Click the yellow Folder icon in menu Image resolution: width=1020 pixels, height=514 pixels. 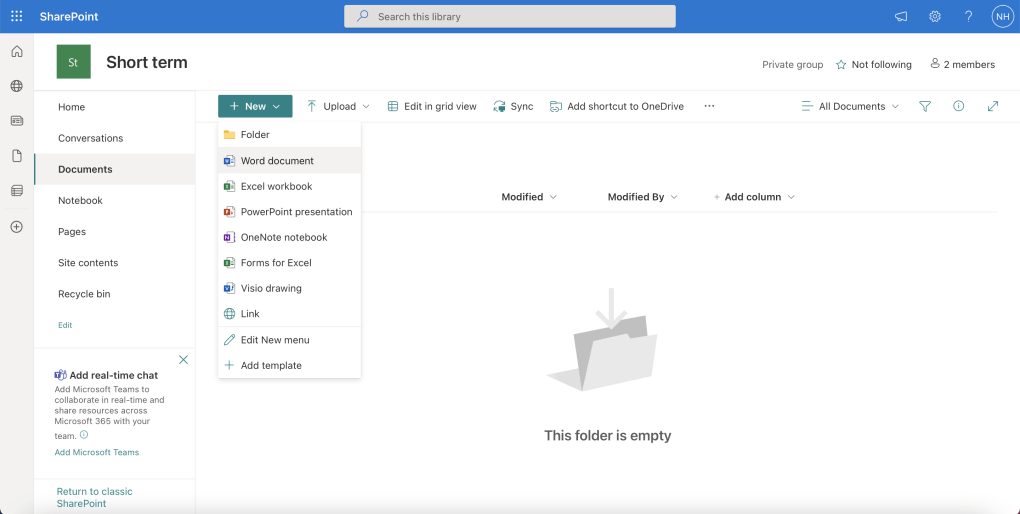(x=229, y=135)
